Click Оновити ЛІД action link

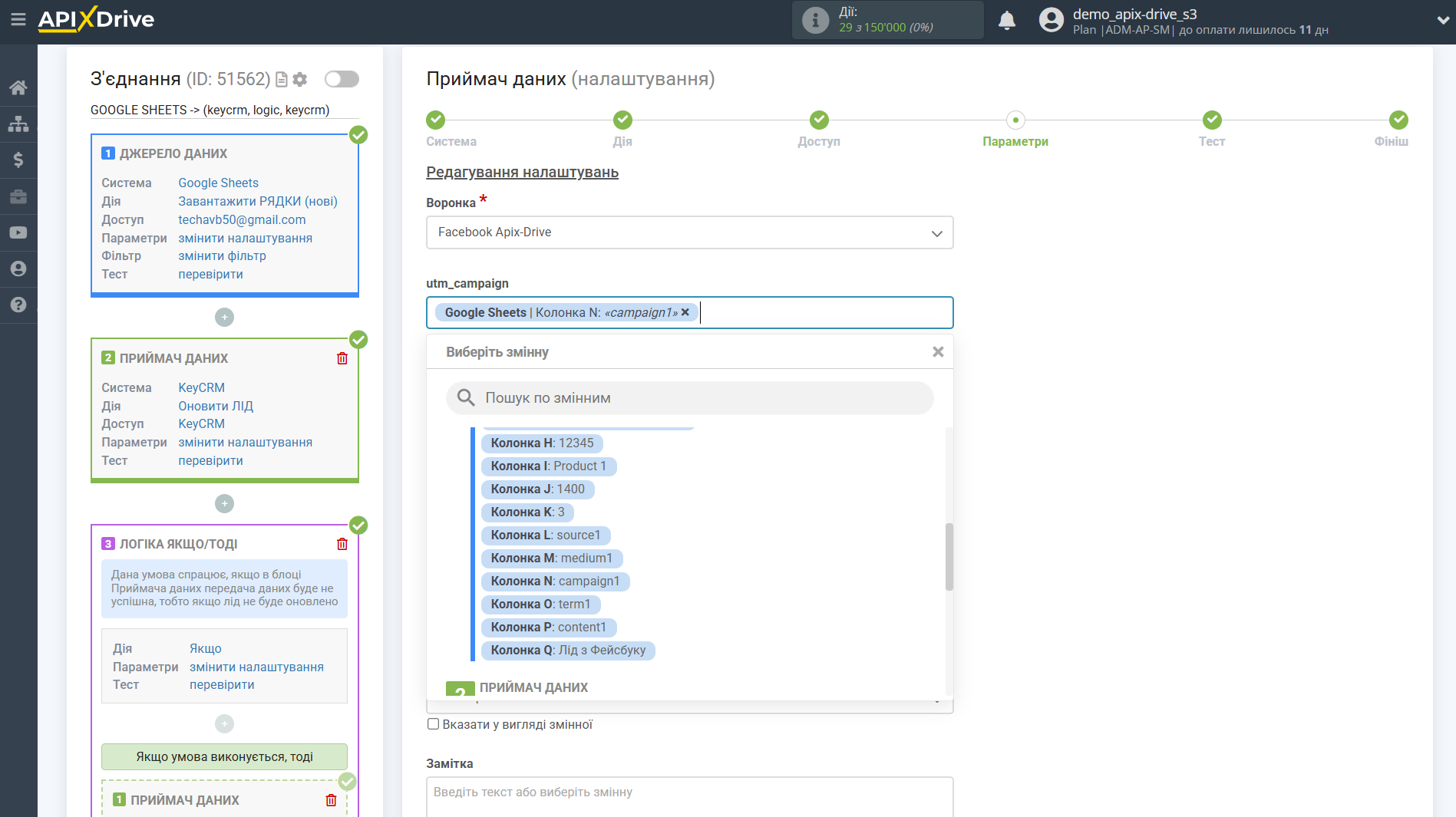point(216,406)
